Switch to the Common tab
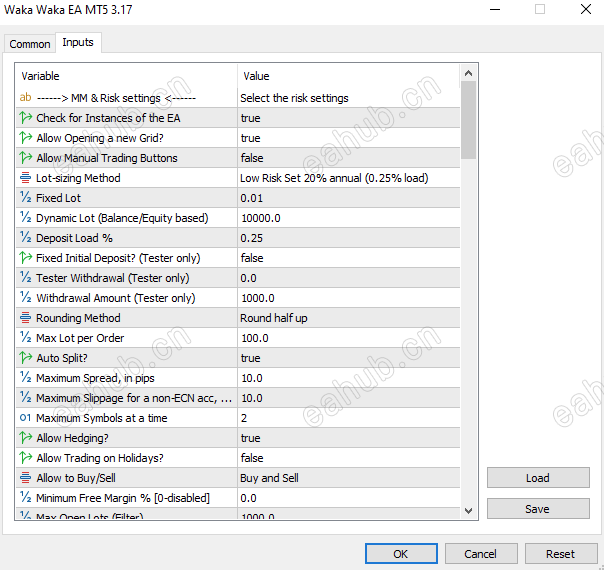This screenshot has height=570, width=604. [30, 44]
